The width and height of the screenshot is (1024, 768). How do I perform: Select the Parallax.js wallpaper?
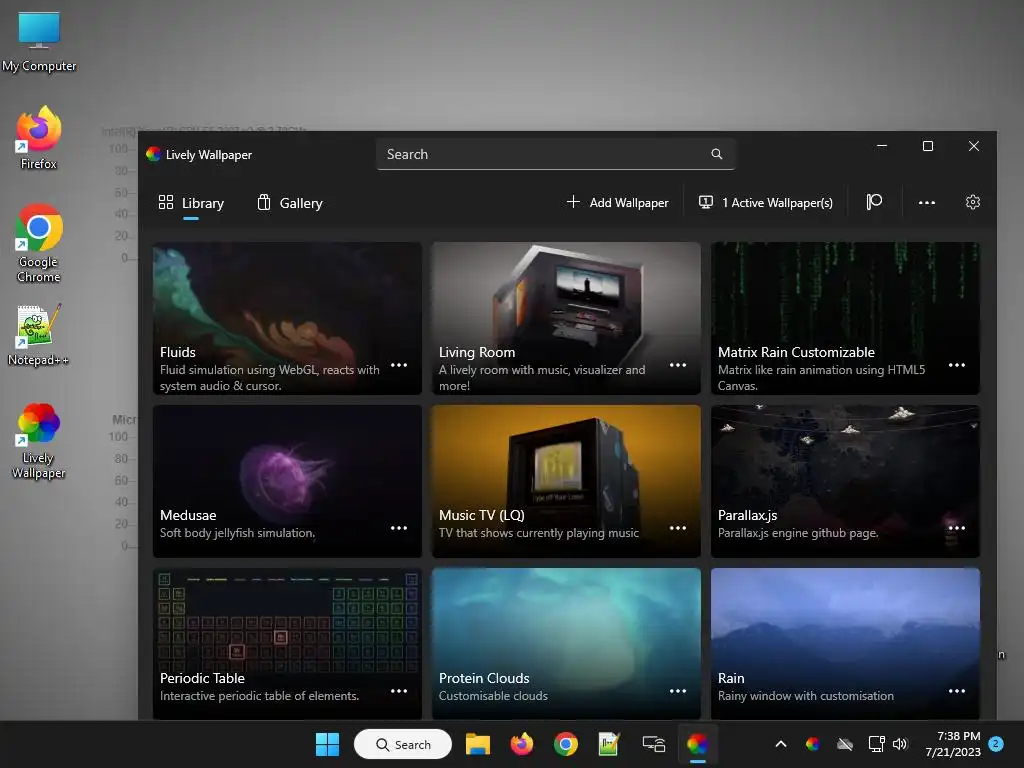(845, 481)
